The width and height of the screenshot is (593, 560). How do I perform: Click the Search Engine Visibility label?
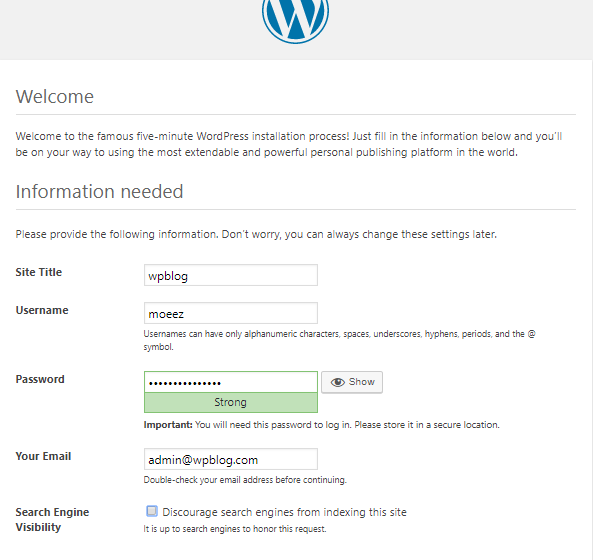(x=52, y=520)
